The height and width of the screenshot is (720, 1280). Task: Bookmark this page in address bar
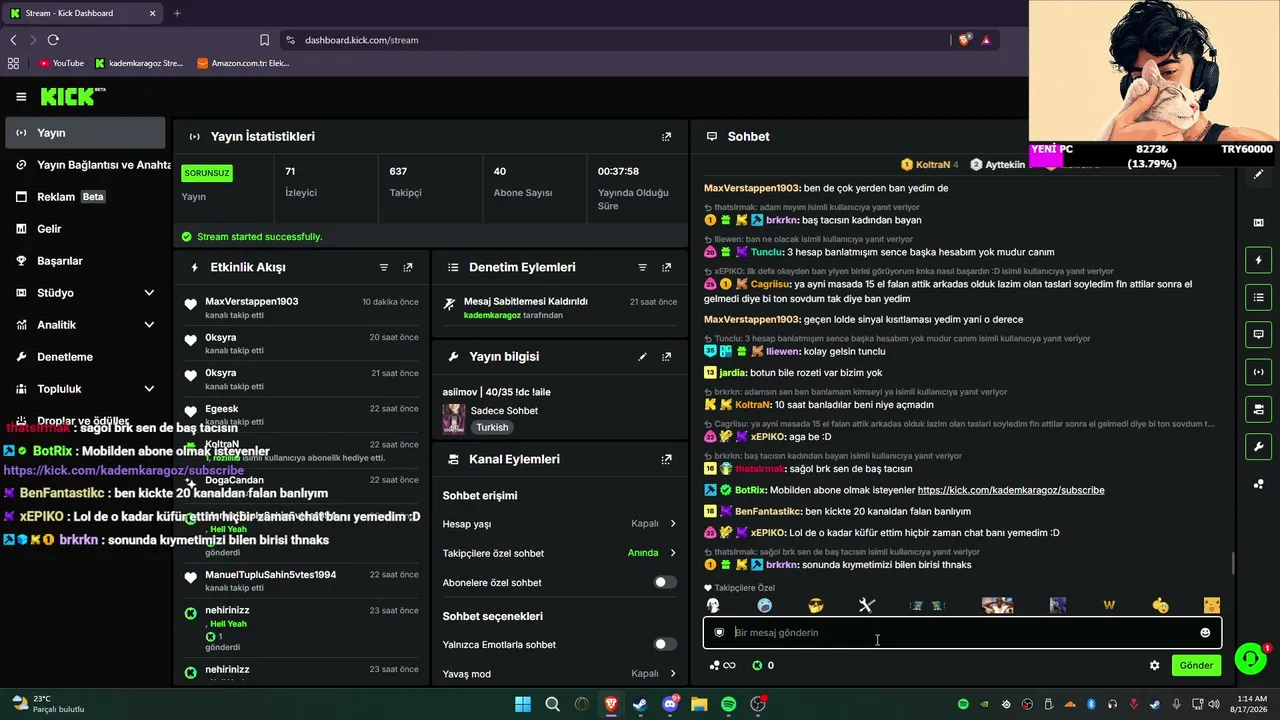coord(264,40)
